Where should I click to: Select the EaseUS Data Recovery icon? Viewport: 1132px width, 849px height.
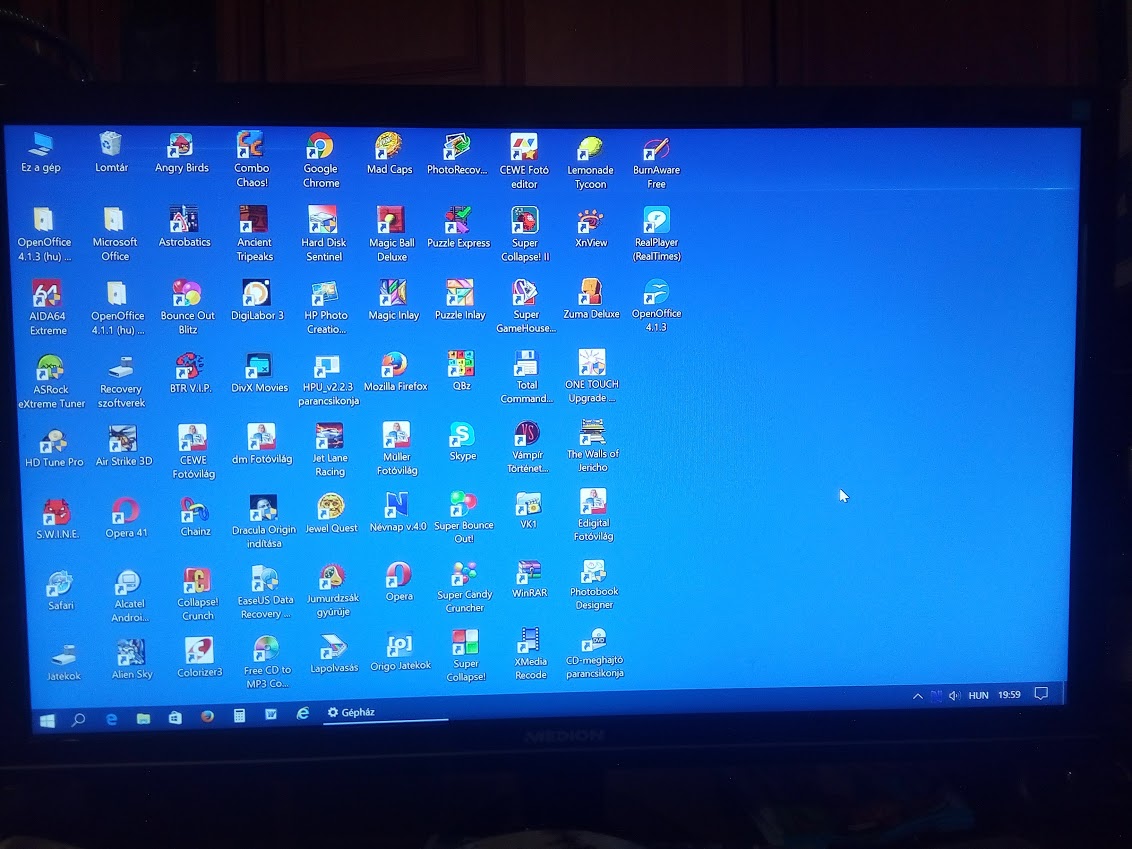click(265, 593)
